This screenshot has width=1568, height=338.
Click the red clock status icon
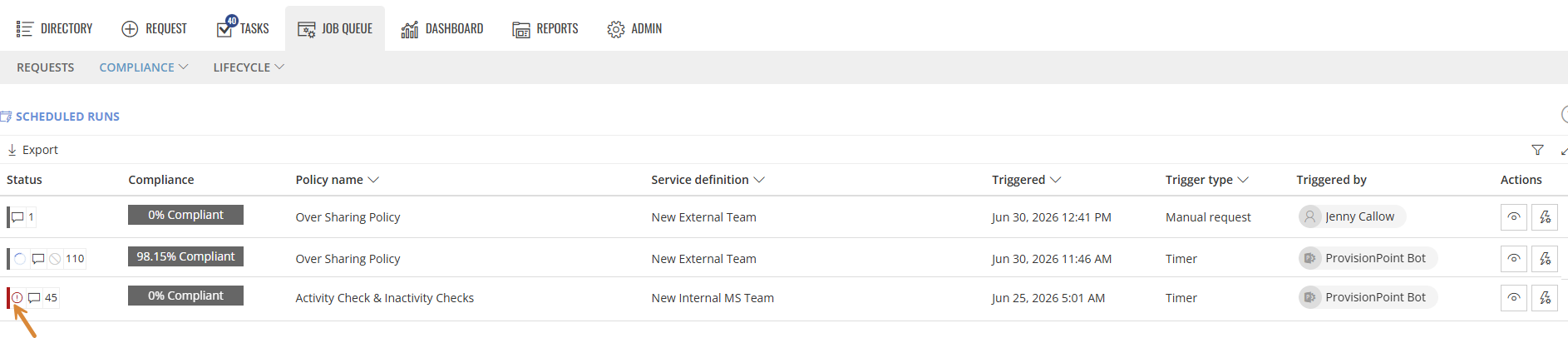(x=17, y=297)
